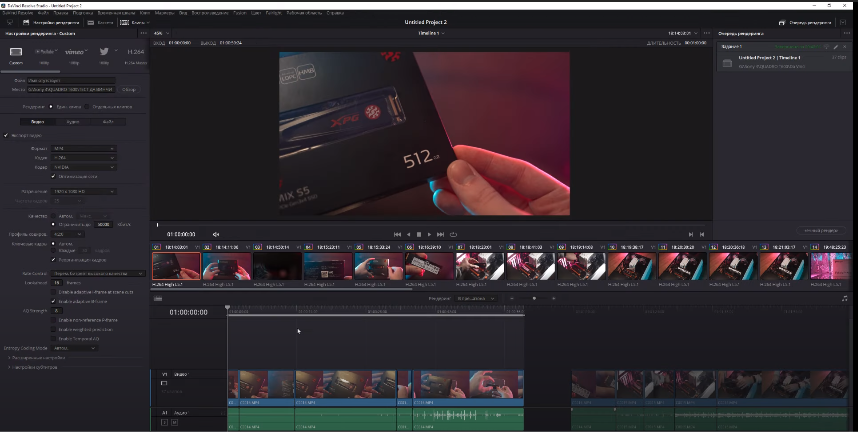Viewport: 858px width, 432px height.
Task: Play the timeline forward
Action: click(430, 234)
